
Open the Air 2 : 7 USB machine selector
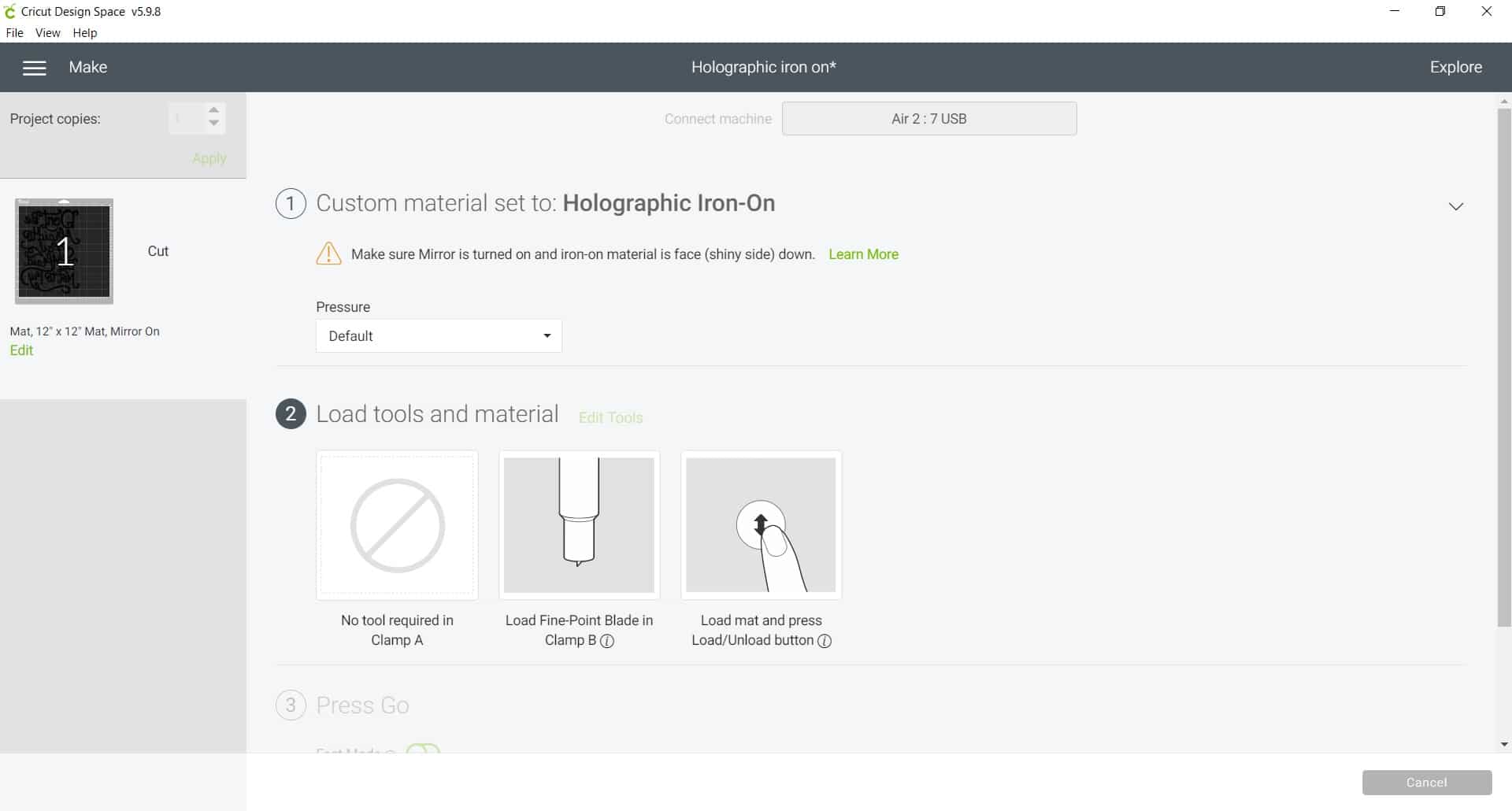tap(928, 119)
